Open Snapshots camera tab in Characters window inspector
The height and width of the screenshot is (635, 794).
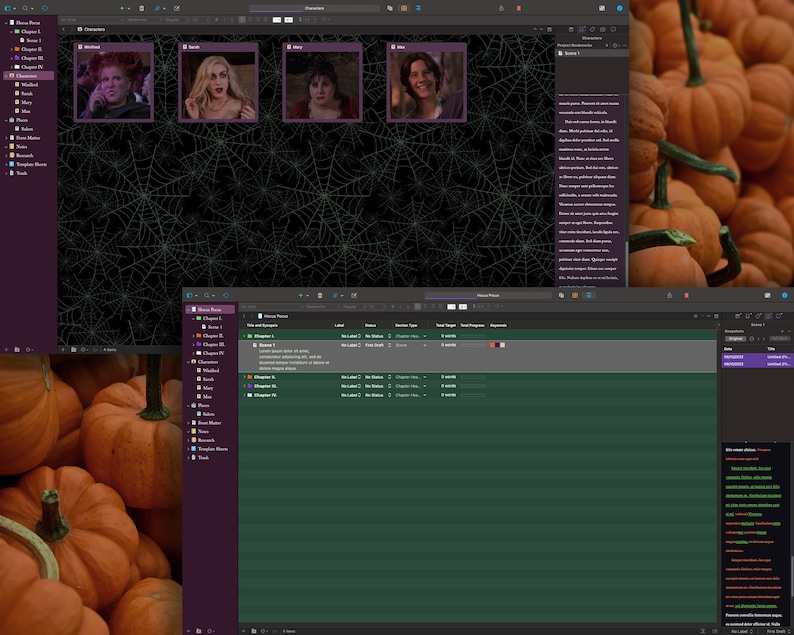click(603, 29)
